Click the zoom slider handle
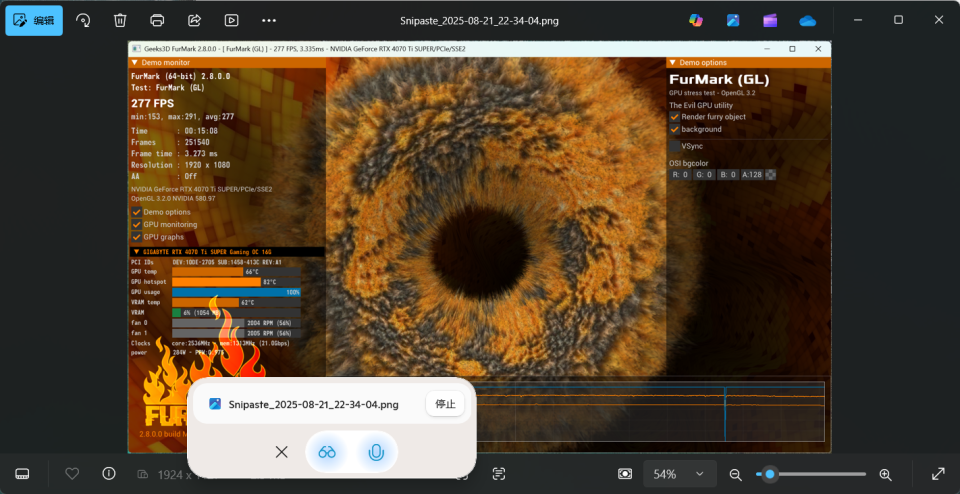960x494 pixels. (770, 474)
